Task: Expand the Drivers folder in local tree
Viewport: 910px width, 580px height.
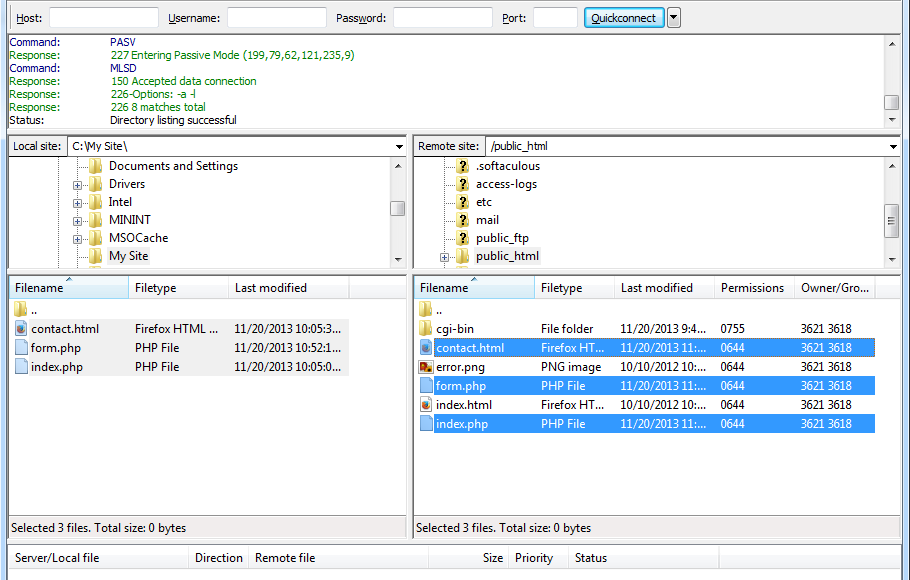Action: click(x=77, y=185)
